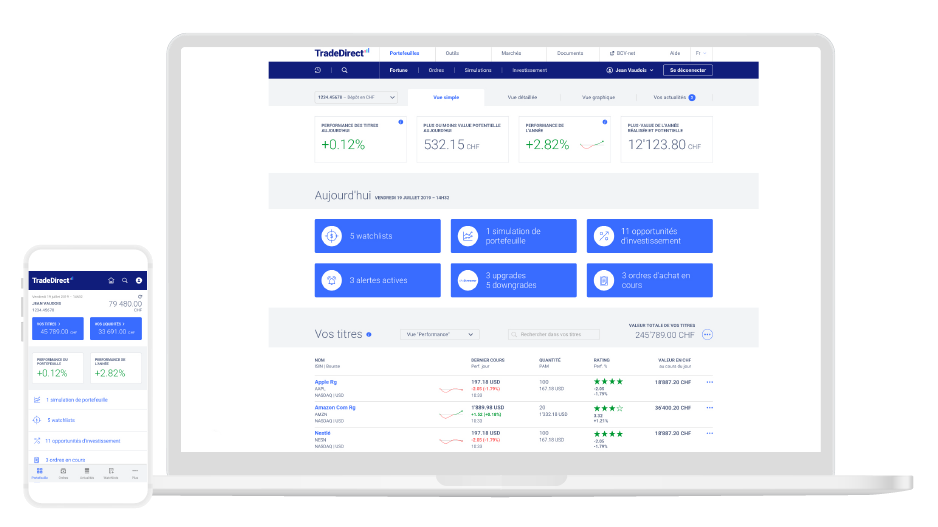Open the Amazon Com Rg stock link
The width and height of the screenshot is (938, 527).
[335, 407]
